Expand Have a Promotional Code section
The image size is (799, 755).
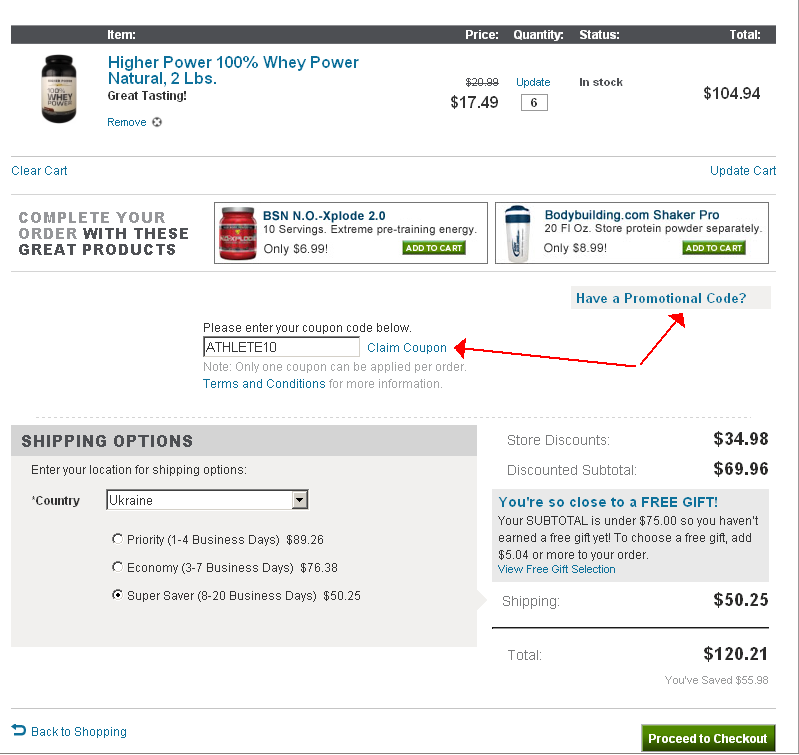point(661,298)
